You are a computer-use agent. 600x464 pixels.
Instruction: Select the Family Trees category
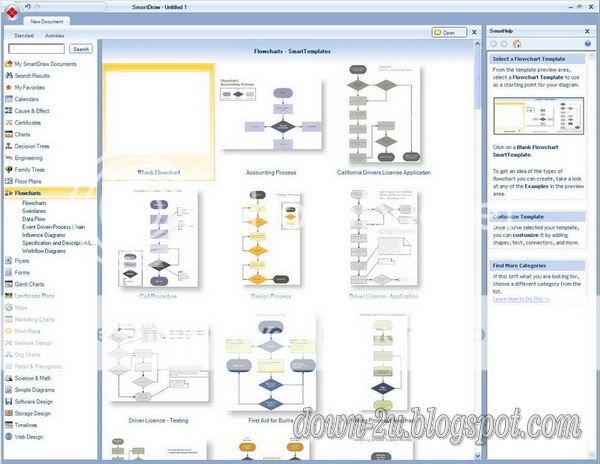click(30, 169)
